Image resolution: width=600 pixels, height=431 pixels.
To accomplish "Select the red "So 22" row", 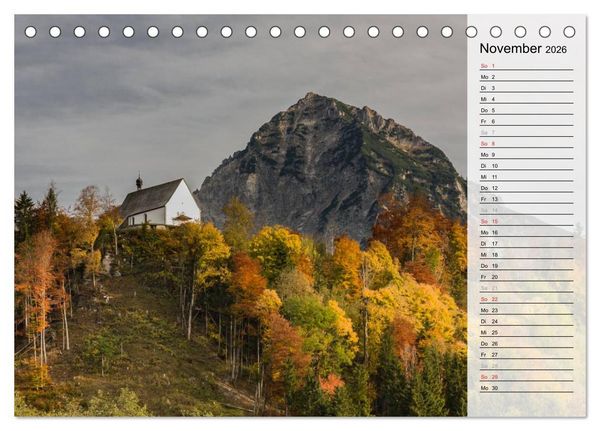I will tap(527, 299).
